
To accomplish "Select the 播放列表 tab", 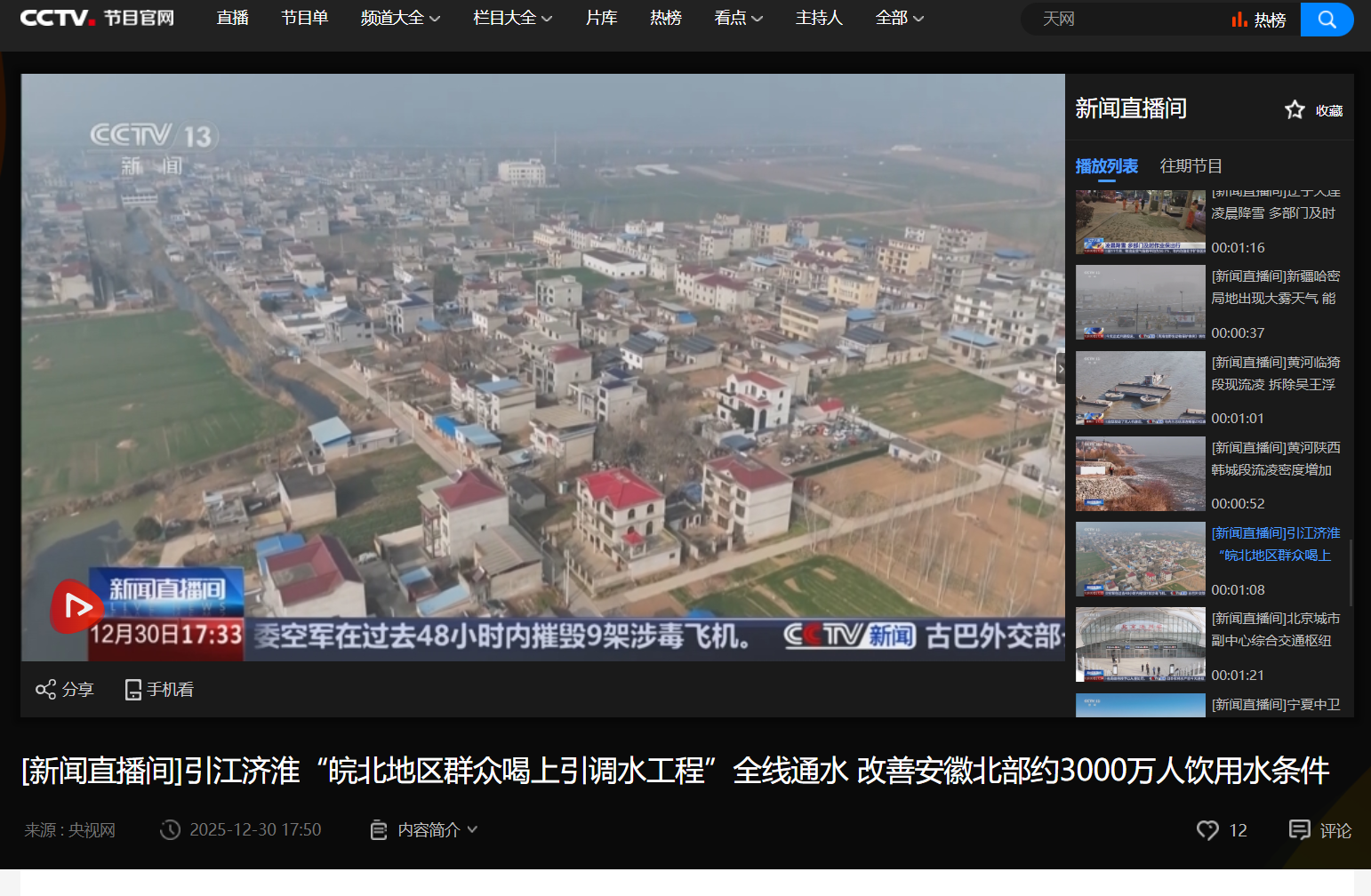I will click(1106, 166).
